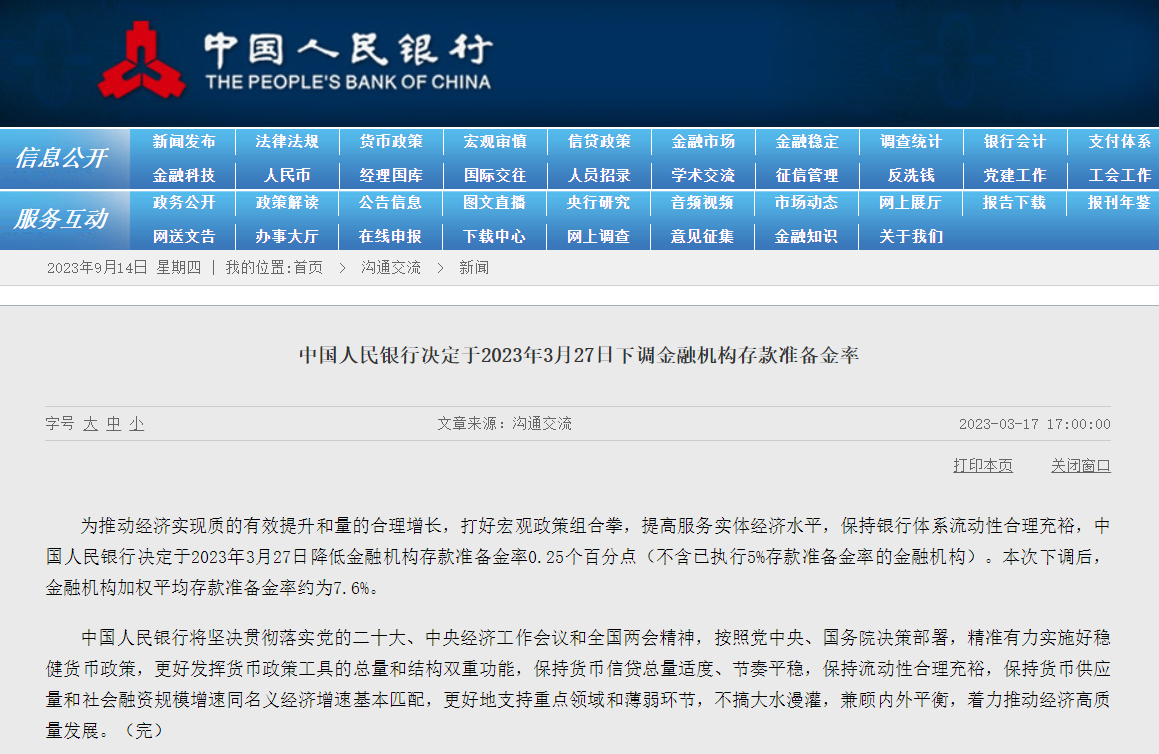
Task: Go to 党建工作 page
Action: tap(1015, 175)
